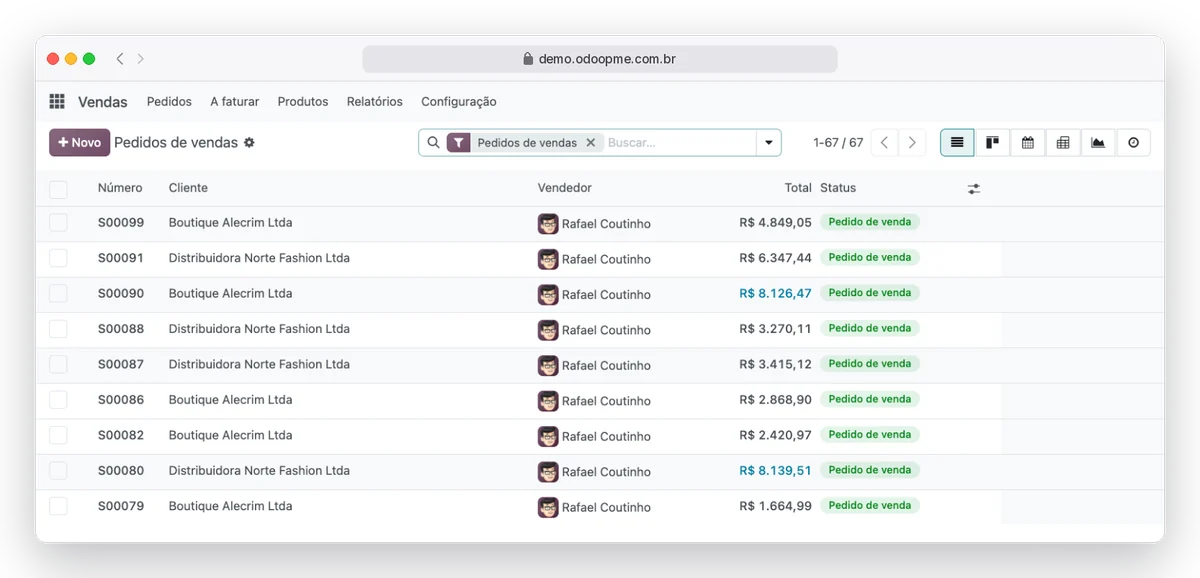Click the Buscar search field
1200x578 pixels.
[678, 143]
